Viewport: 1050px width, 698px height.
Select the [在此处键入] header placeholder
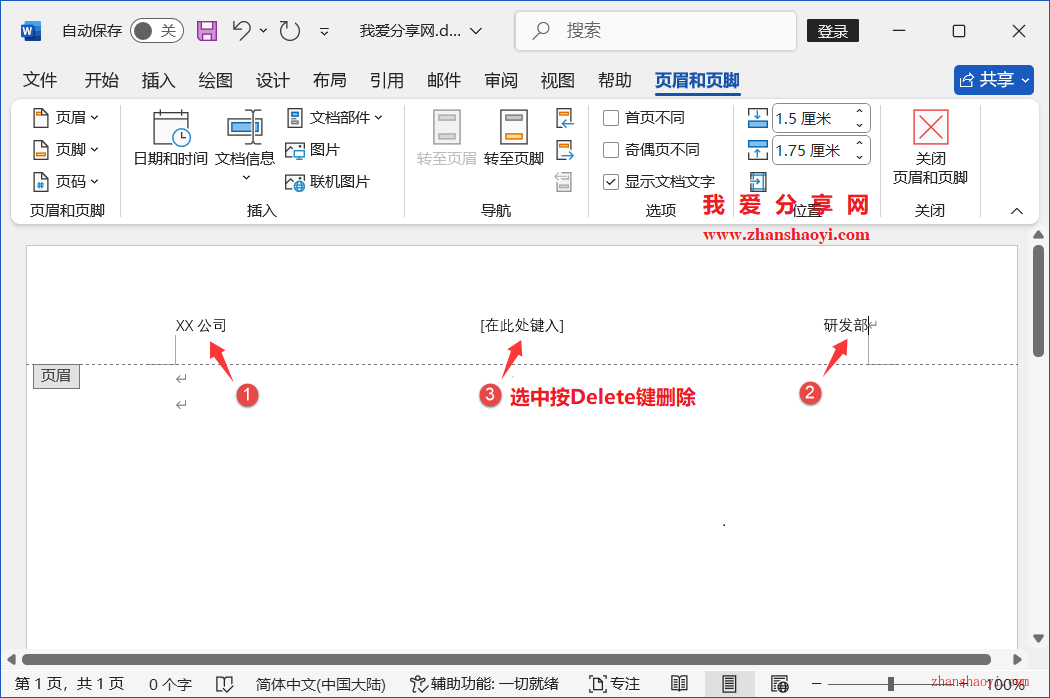pyautogui.click(x=522, y=326)
